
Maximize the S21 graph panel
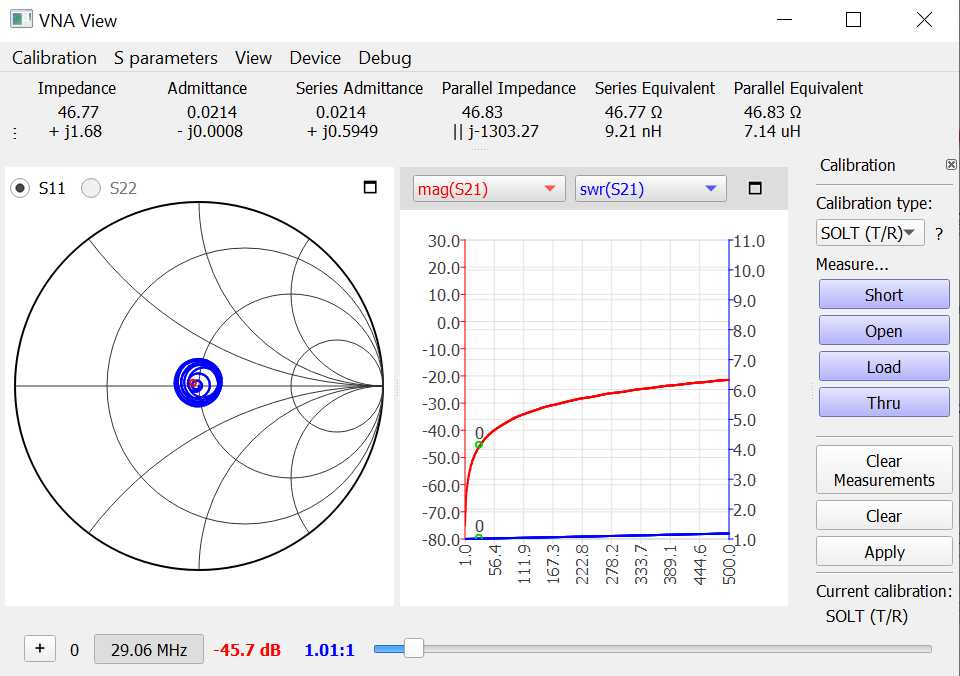tap(755, 188)
